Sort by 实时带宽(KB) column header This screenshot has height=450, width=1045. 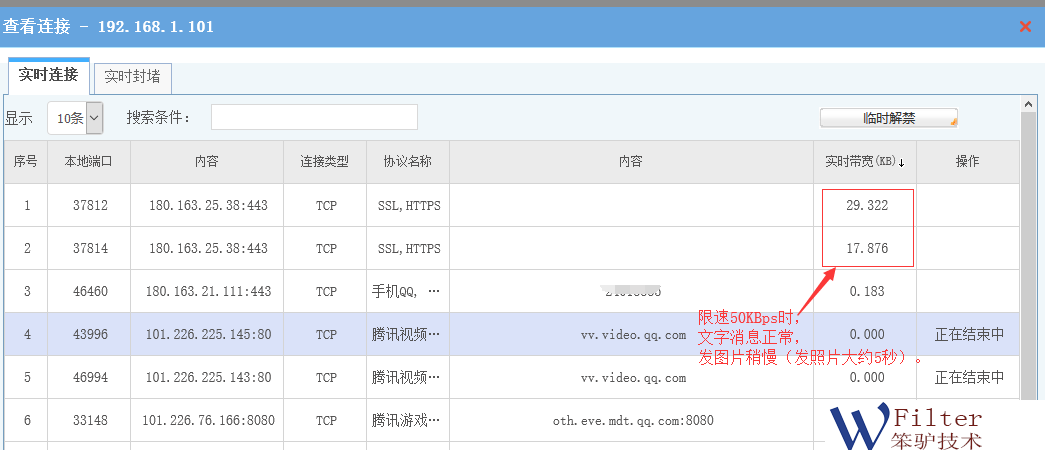(864, 162)
